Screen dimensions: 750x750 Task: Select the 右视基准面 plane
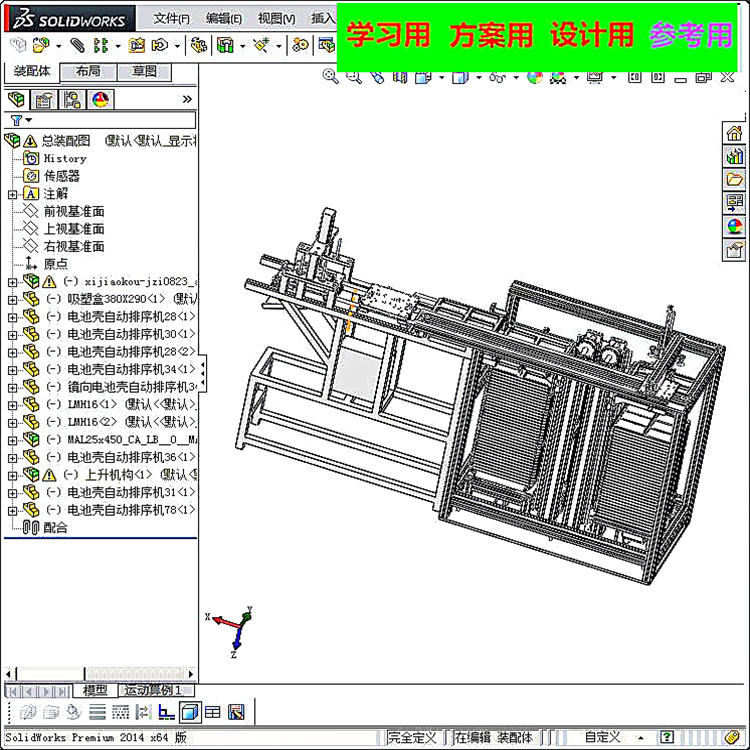point(74,246)
